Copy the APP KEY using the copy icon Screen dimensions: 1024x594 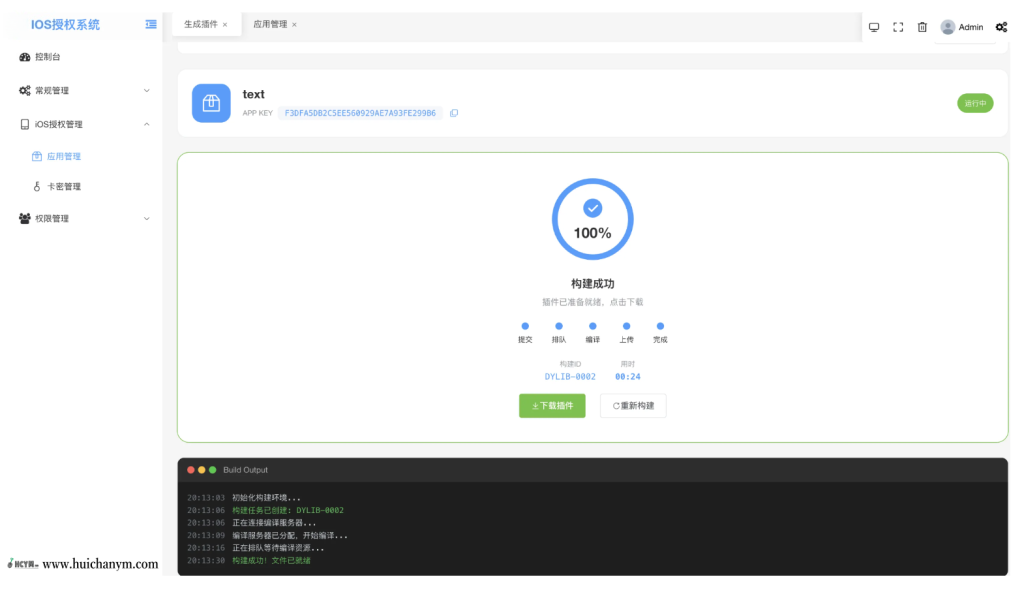tap(455, 112)
